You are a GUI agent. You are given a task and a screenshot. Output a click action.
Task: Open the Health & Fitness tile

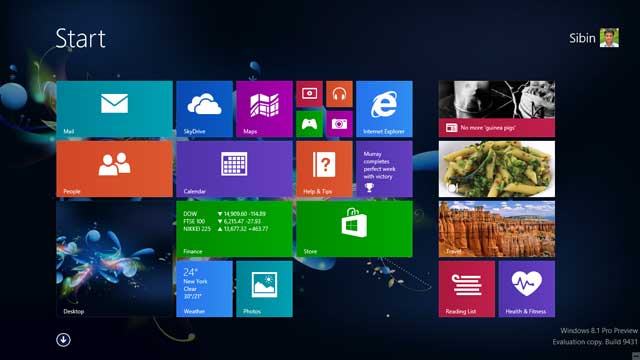(x=527, y=289)
